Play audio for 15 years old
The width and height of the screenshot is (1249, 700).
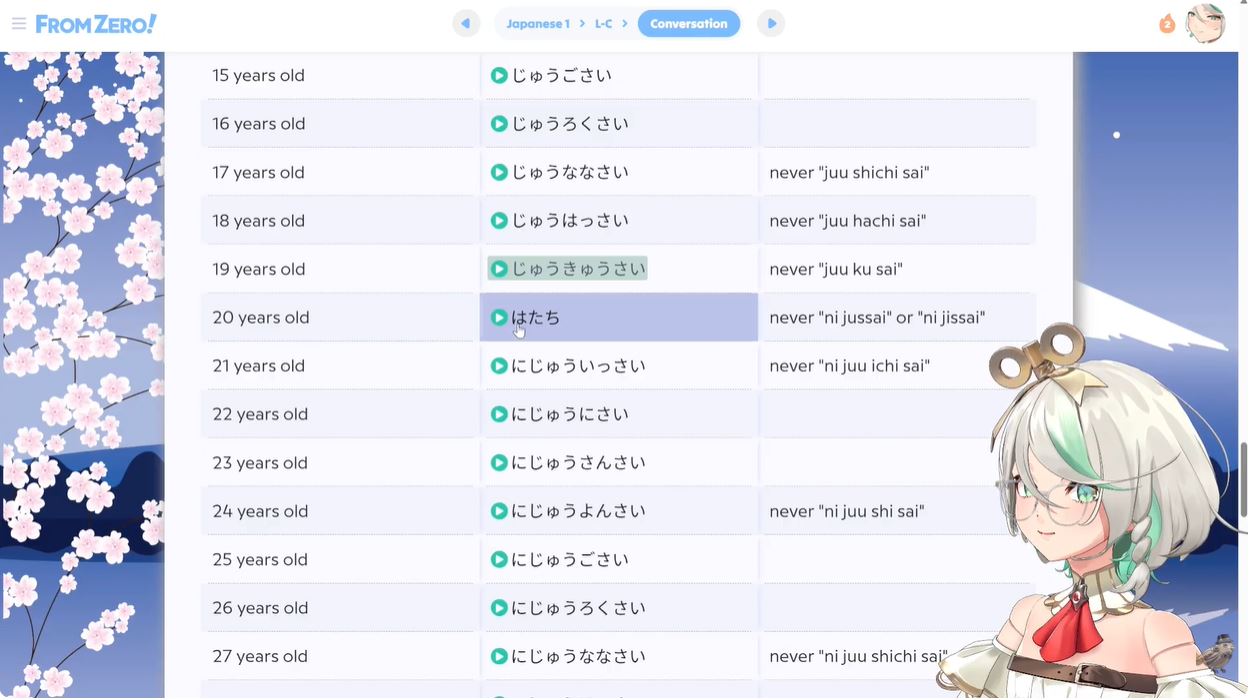pos(499,76)
